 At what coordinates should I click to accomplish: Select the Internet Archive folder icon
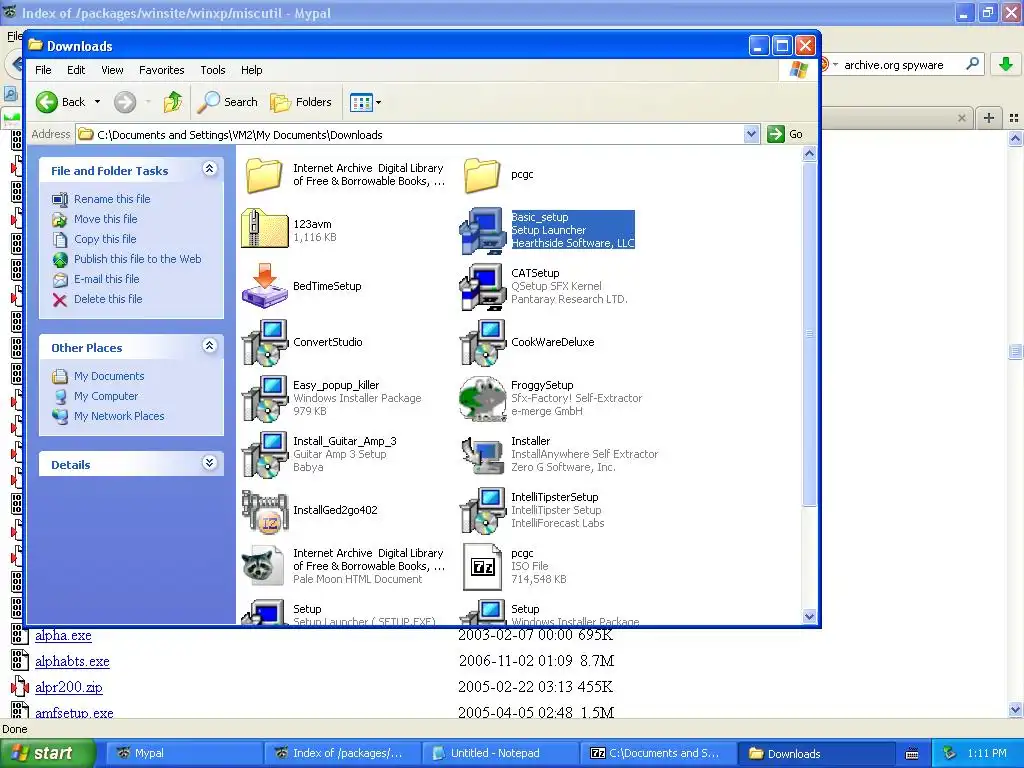coord(264,174)
